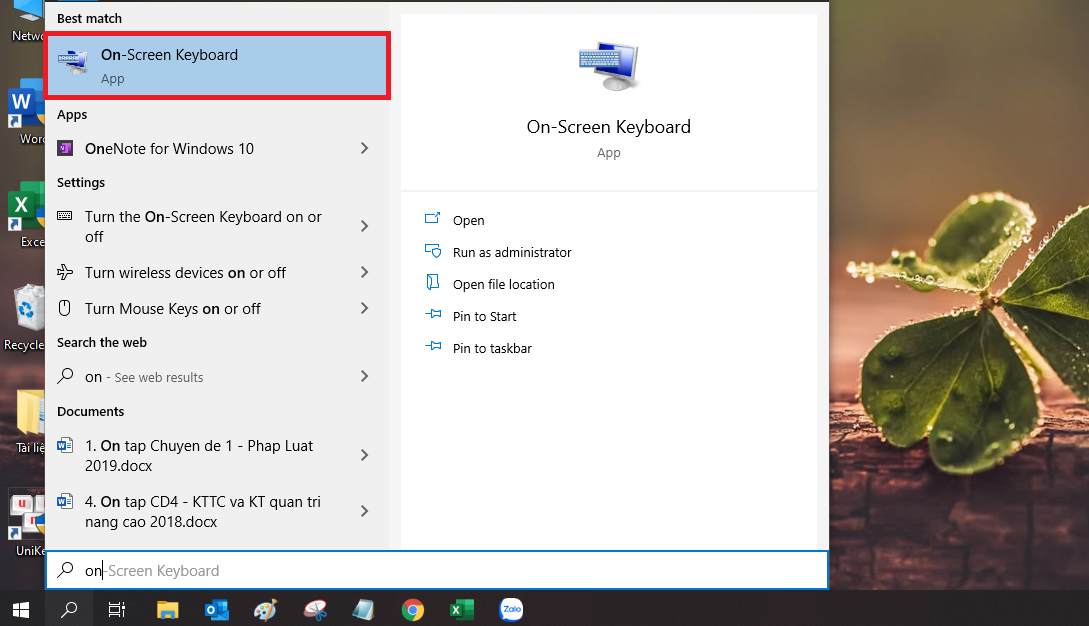Open Notepad from the taskbar
This screenshot has width=1089, height=626.
(363, 609)
